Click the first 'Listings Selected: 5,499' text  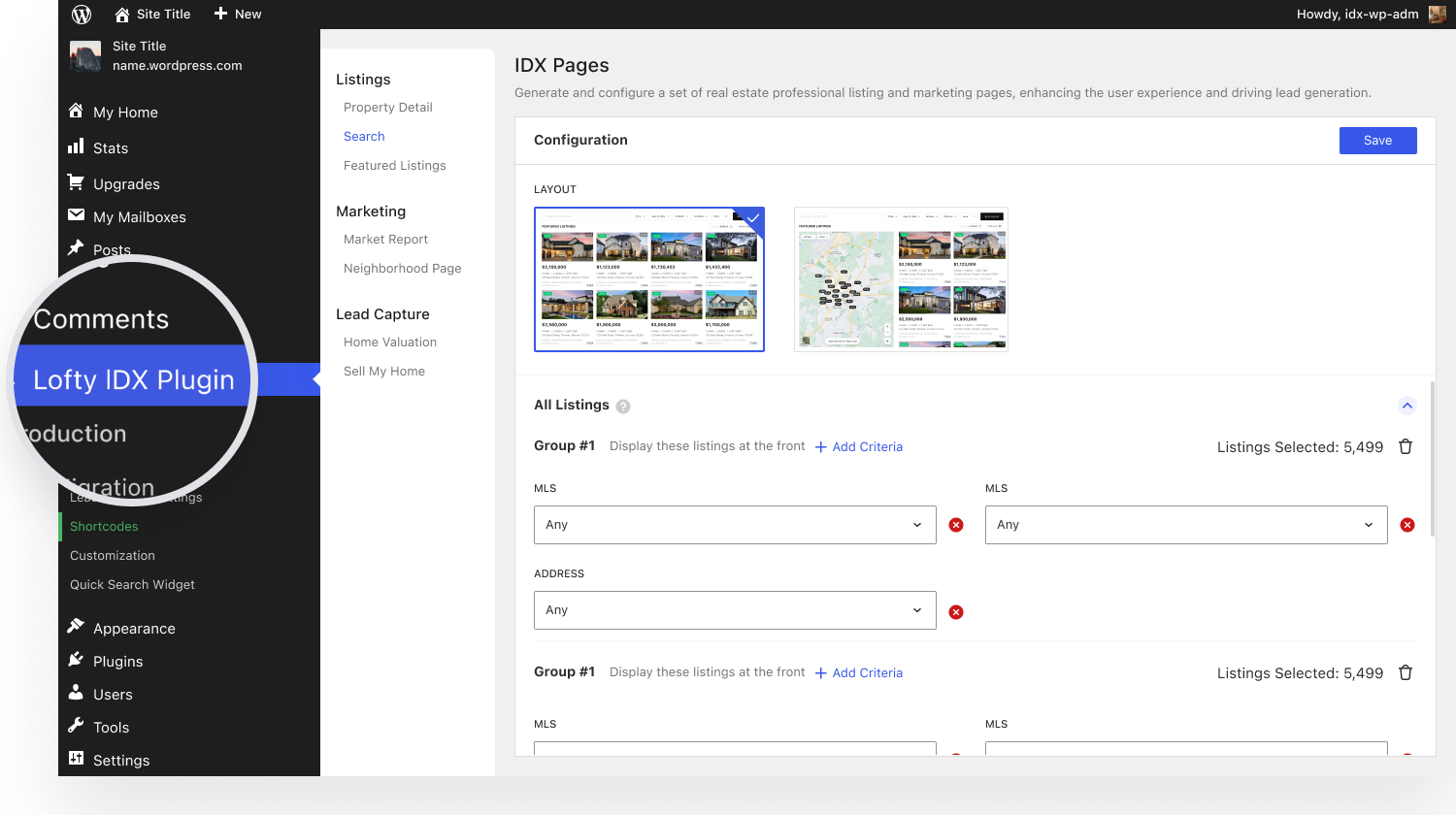click(x=1300, y=447)
